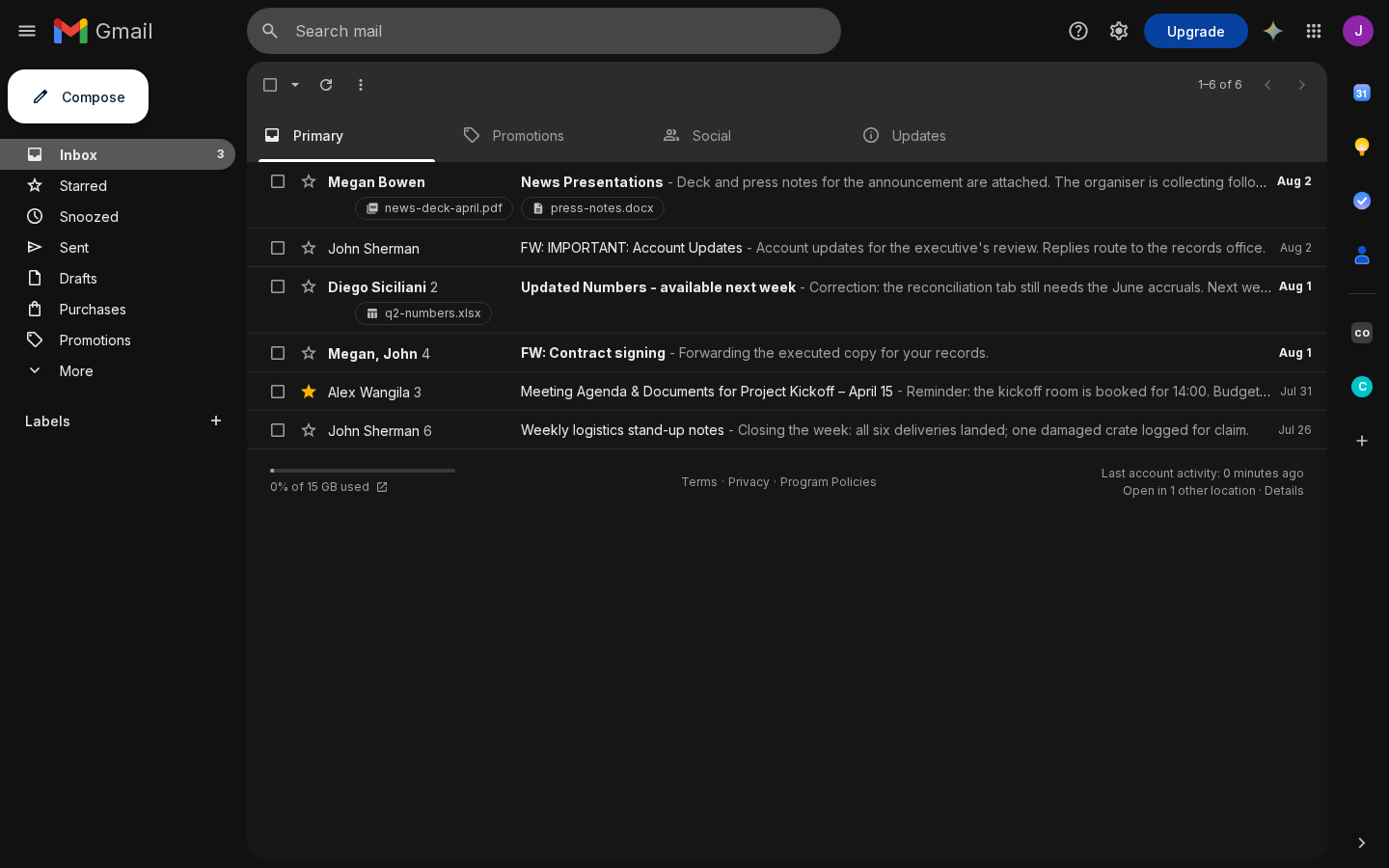Open the account avatar J
Viewport: 1389px width, 868px height.
pos(1358,31)
